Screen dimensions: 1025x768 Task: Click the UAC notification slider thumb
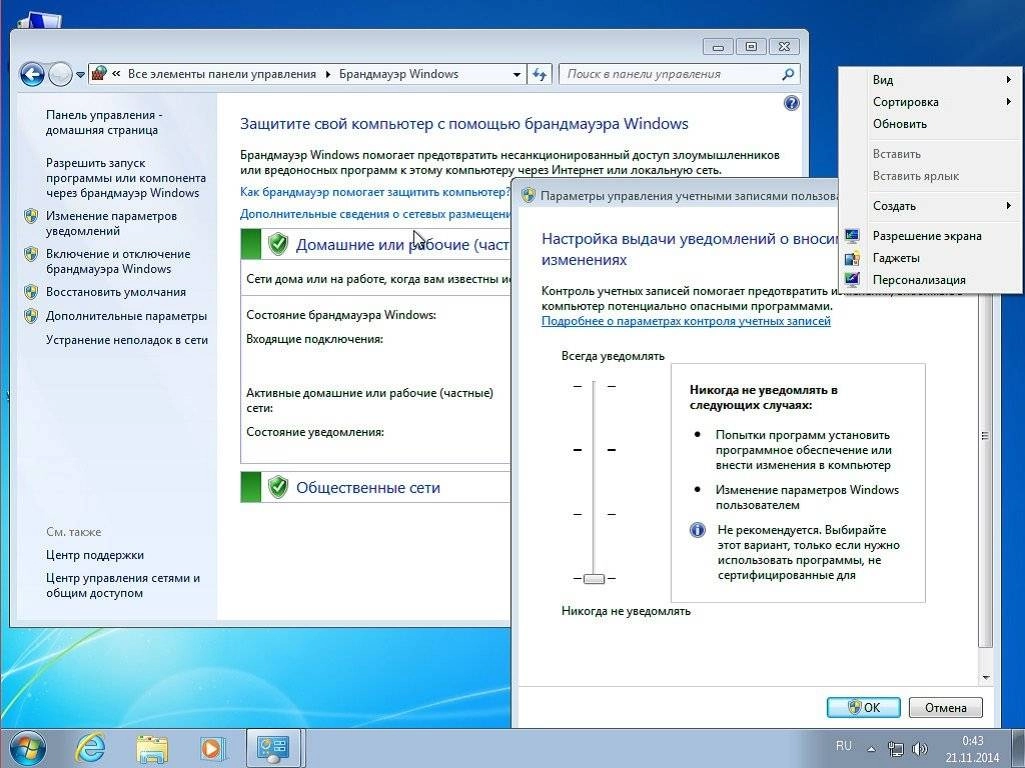click(x=594, y=578)
